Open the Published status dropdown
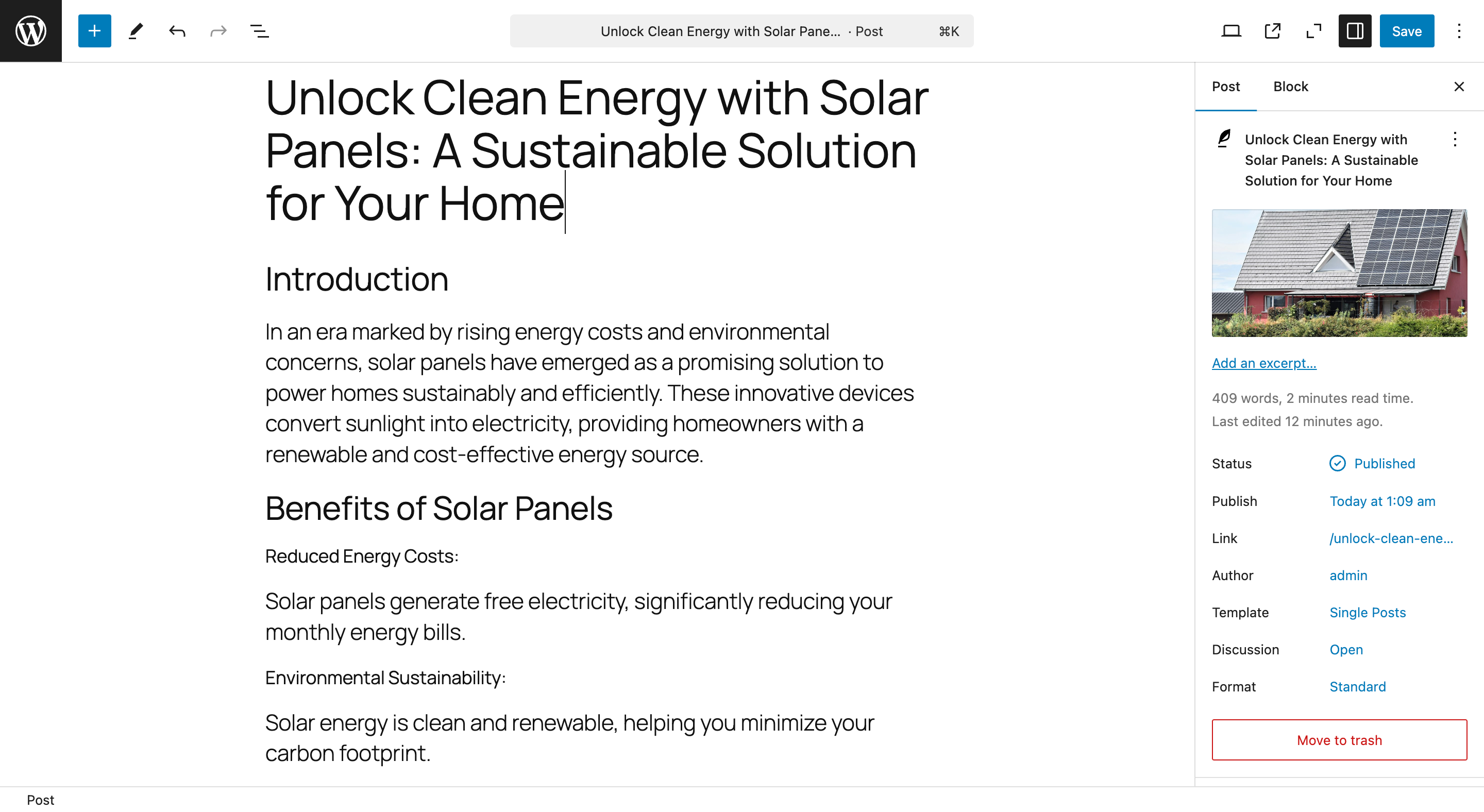Viewport: 1484px width, 812px height. pyautogui.click(x=1383, y=464)
